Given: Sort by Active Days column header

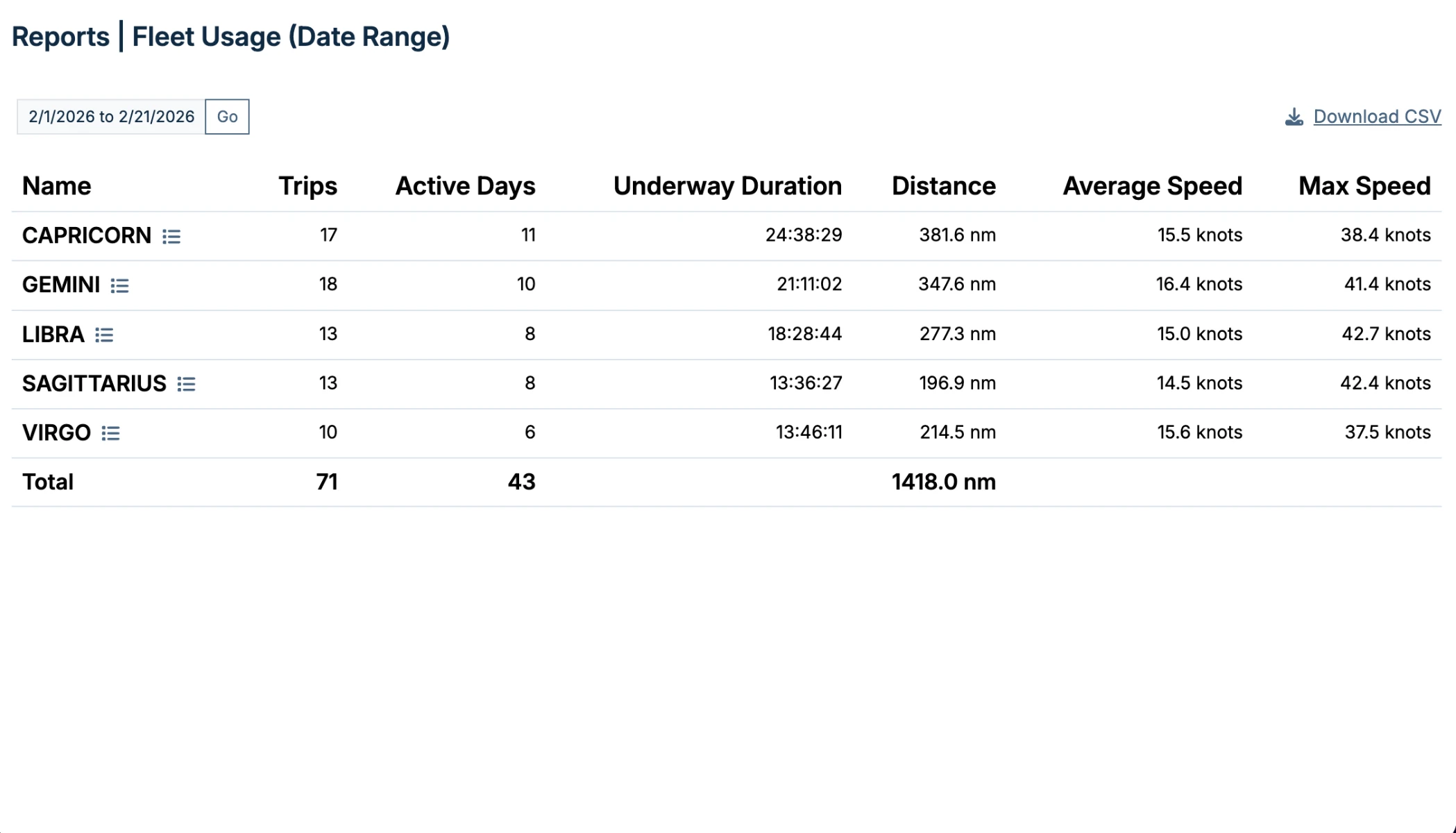Looking at the screenshot, I should (465, 186).
